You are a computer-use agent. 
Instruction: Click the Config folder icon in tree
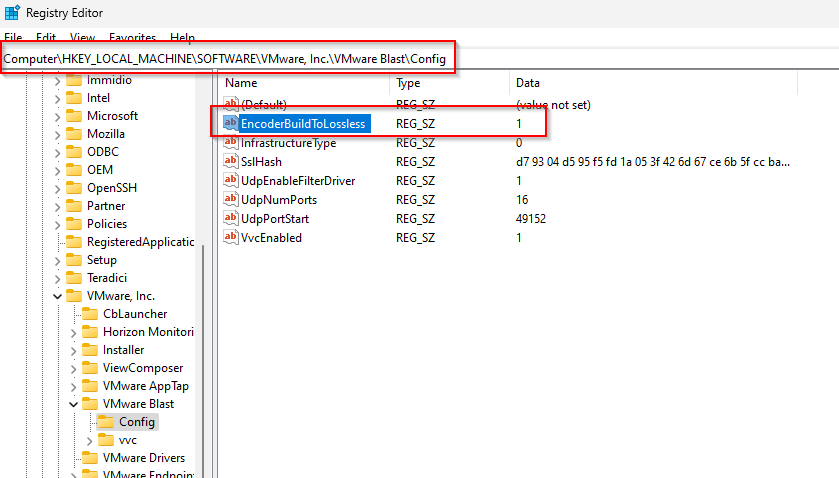[106, 422]
